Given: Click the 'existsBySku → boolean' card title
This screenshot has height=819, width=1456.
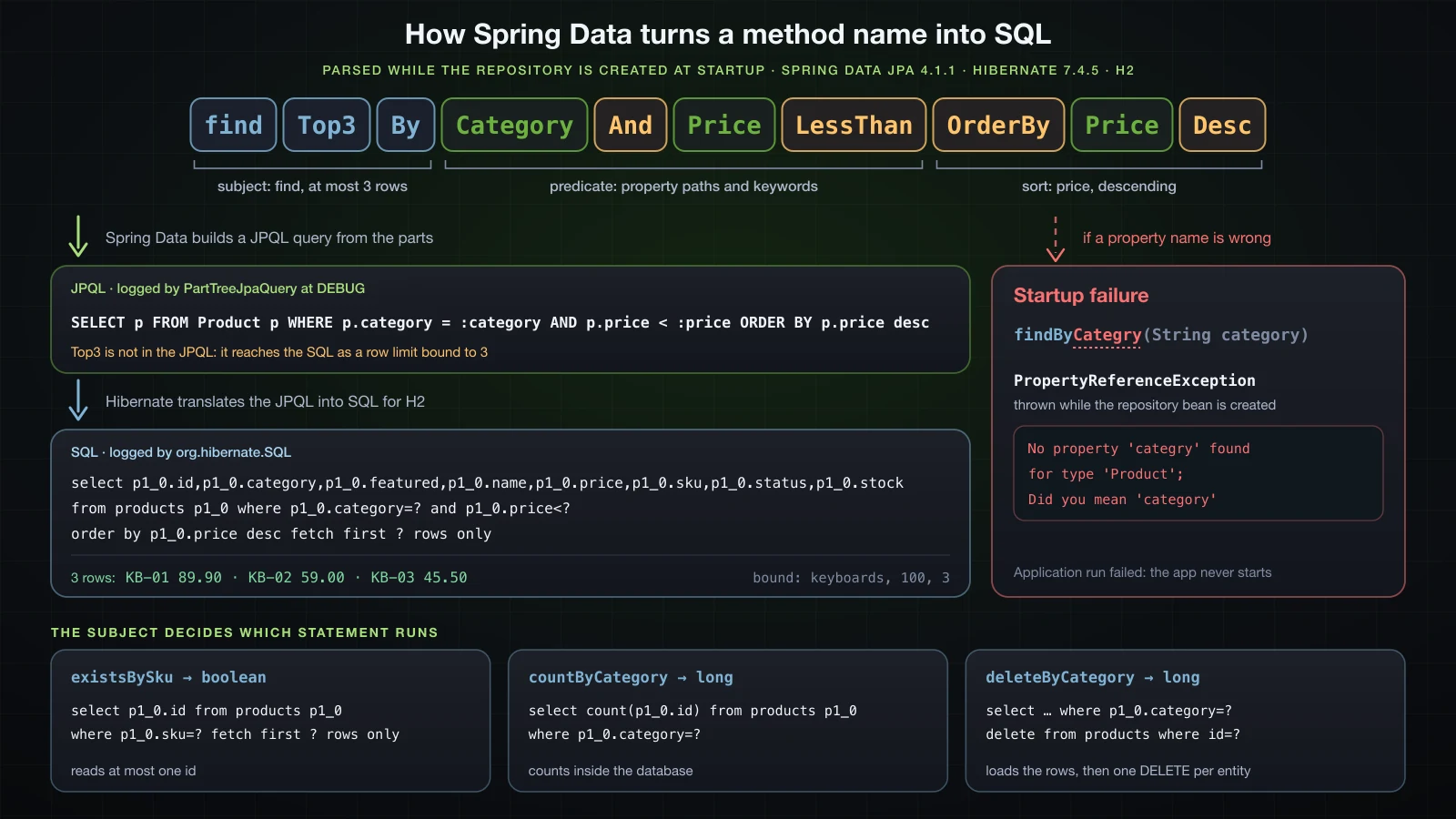Looking at the screenshot, I should coord(168,677).
